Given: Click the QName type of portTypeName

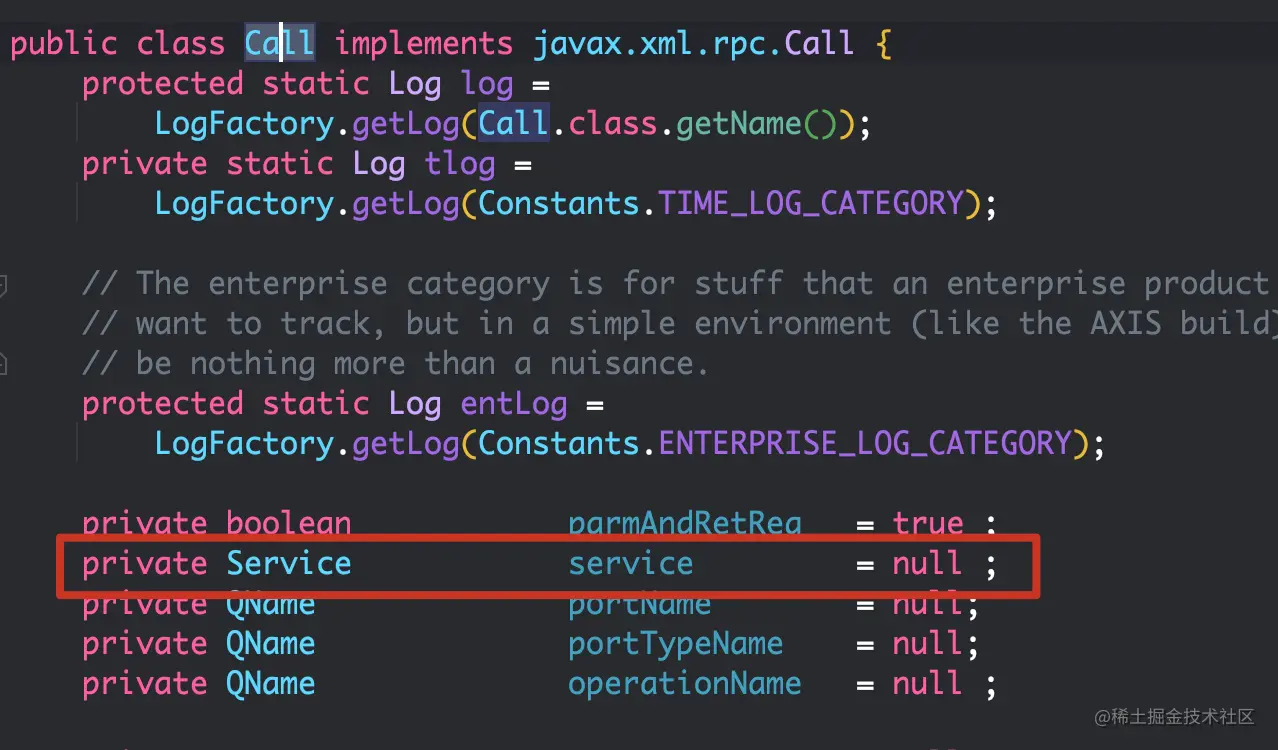Looking at the screenshot, I should coord(270,644).
